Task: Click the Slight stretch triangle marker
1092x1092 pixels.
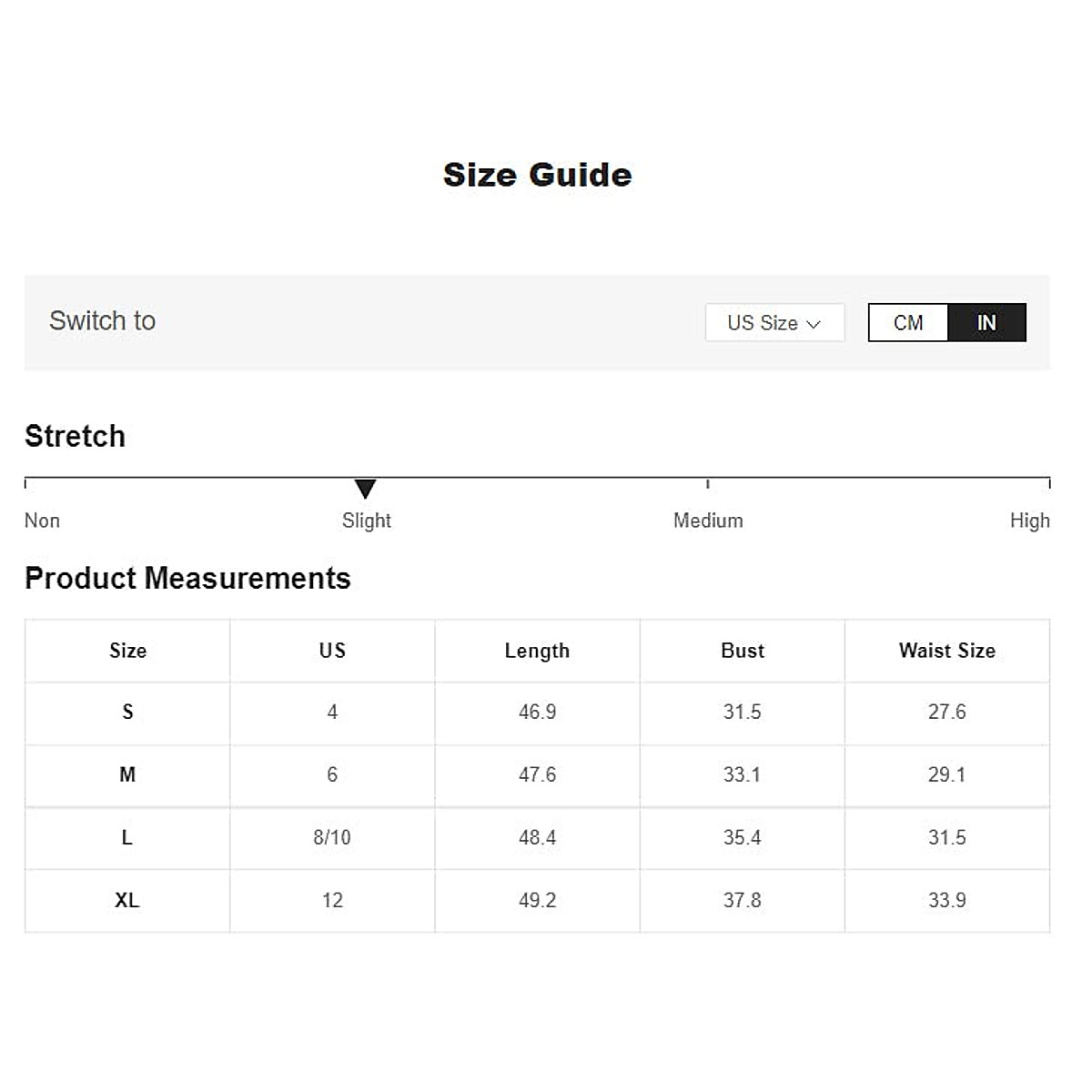Action: (365, 489)
